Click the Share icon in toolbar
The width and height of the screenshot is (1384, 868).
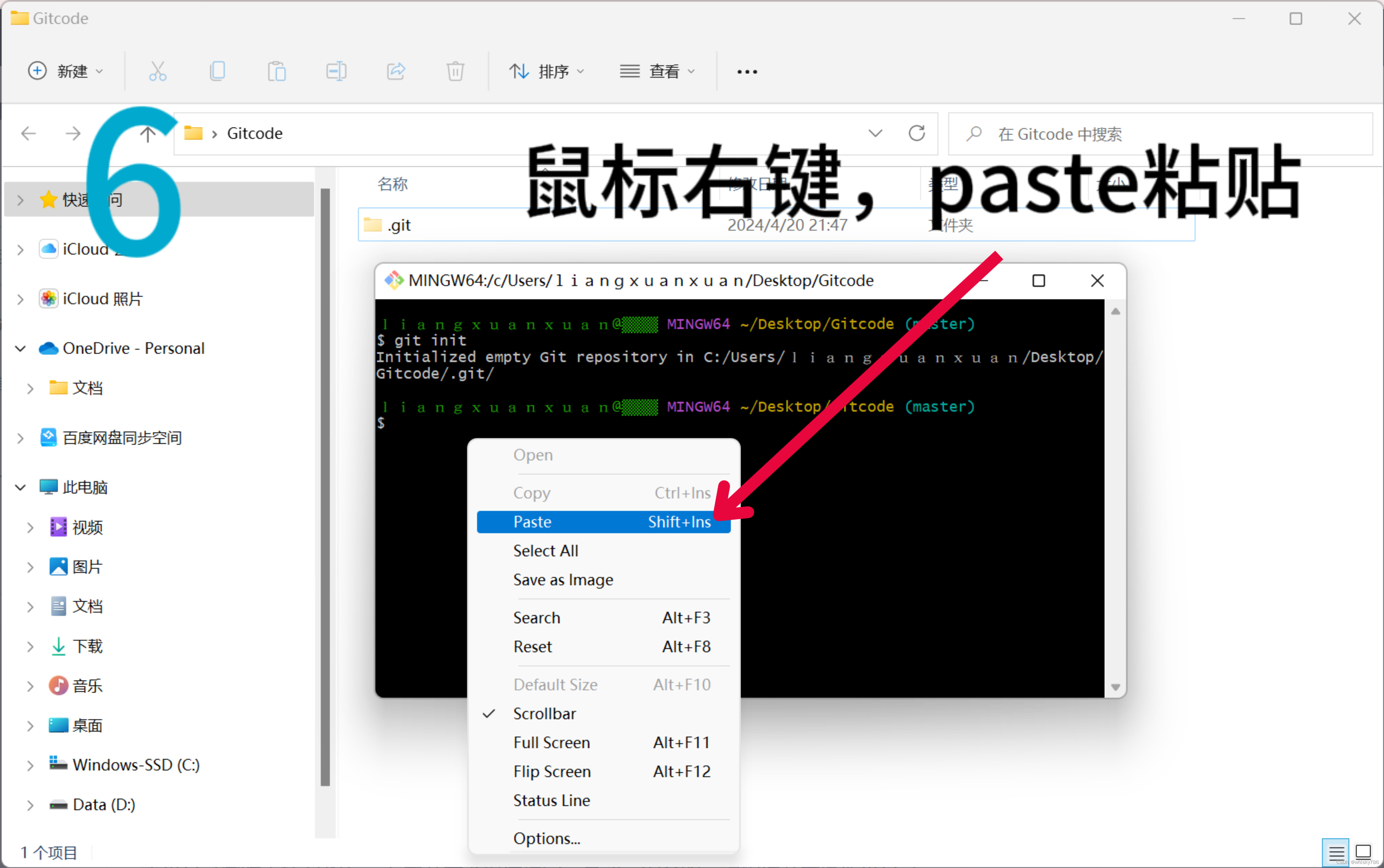(x=396, y=71)
